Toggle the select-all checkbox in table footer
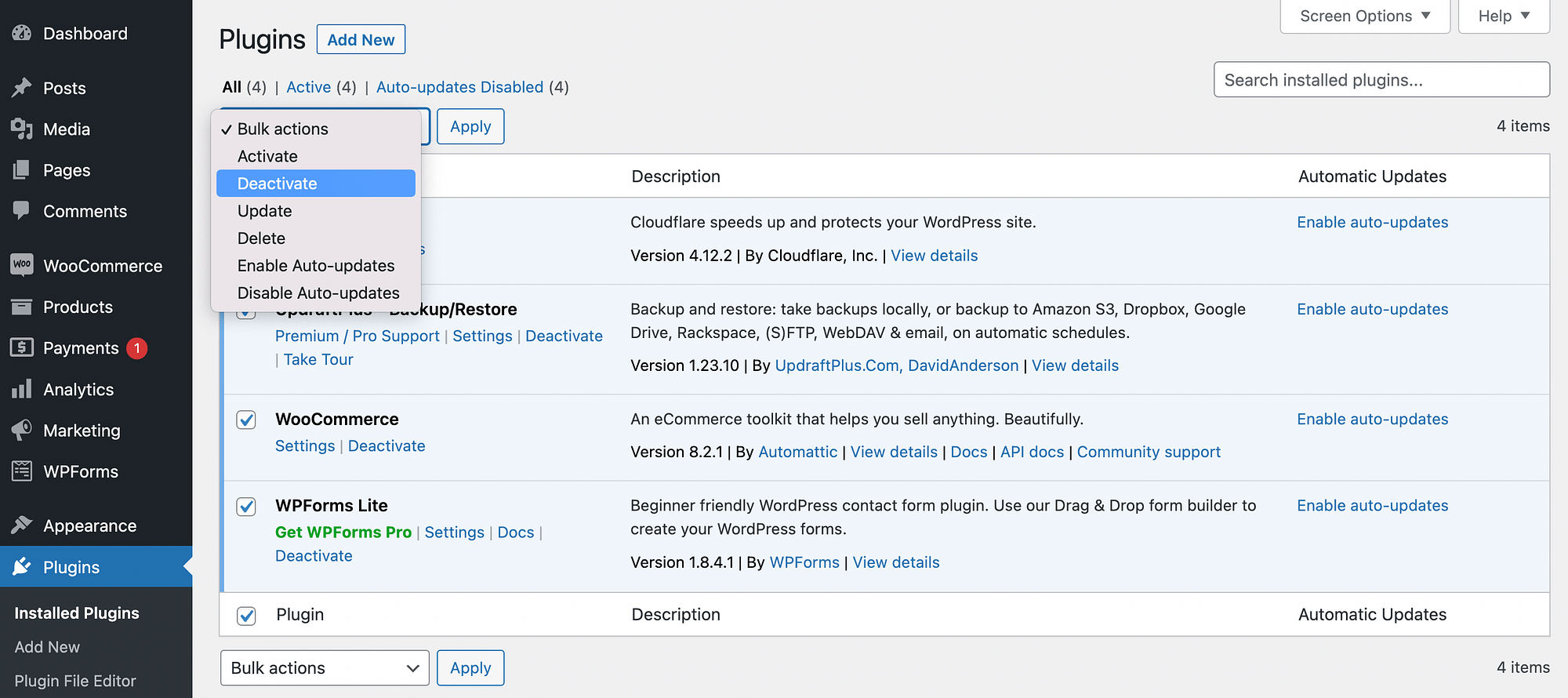1568x698 pixels. [x=246, y=616]
